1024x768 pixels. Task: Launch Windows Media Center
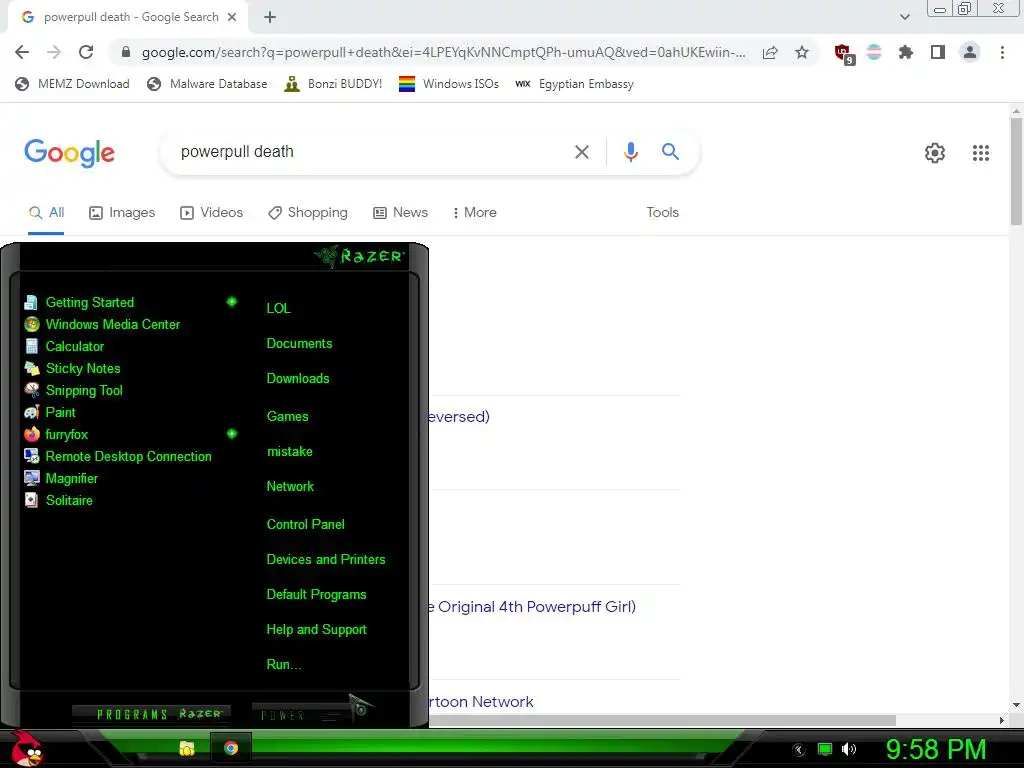tap(102, 325)
